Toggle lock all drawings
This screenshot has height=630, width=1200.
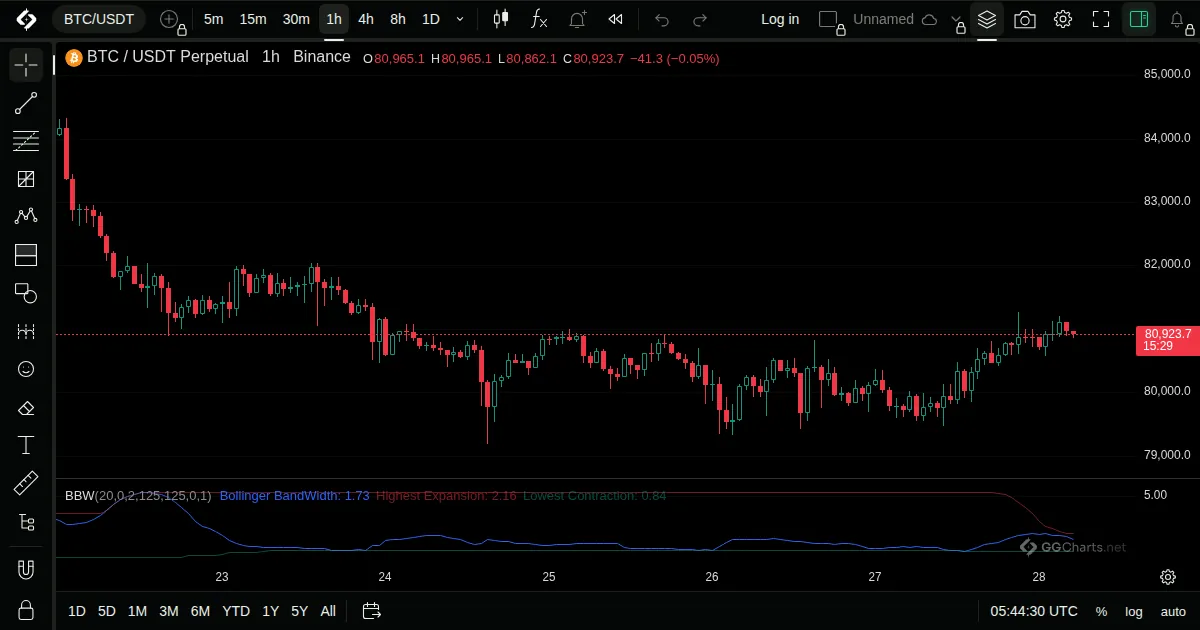26,610
